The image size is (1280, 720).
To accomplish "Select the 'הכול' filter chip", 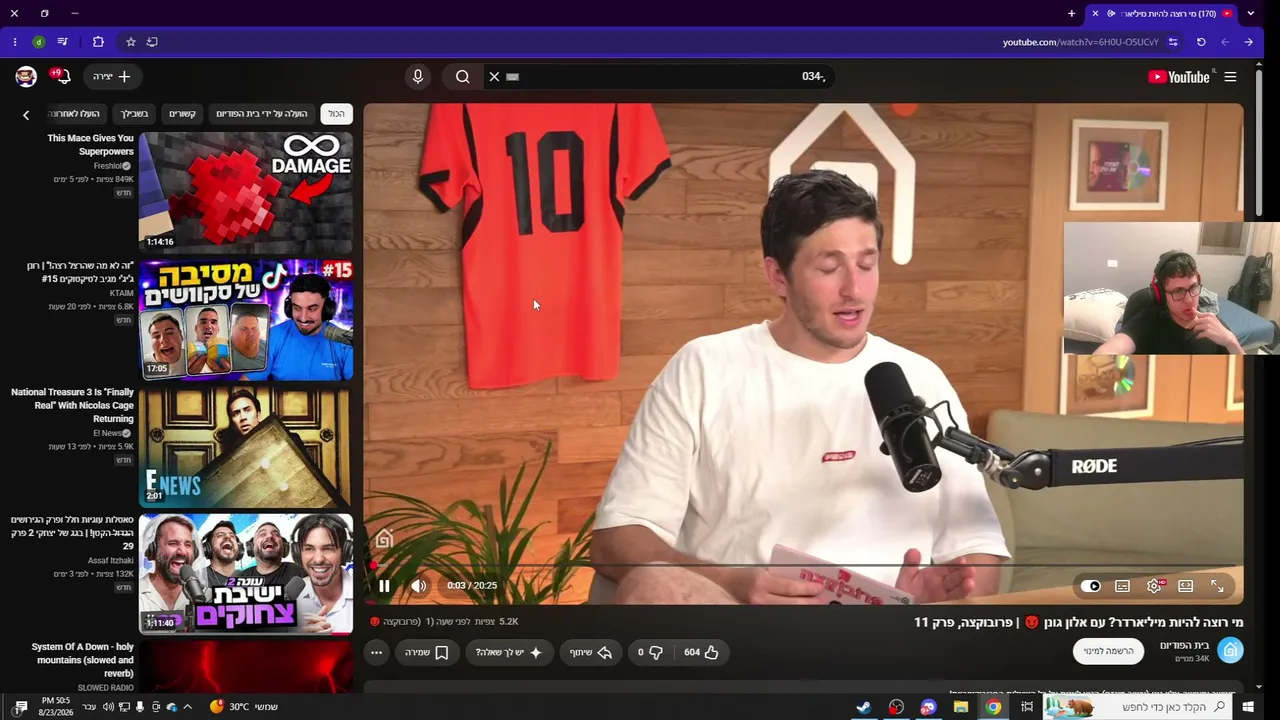I will (x=337, y=114).
